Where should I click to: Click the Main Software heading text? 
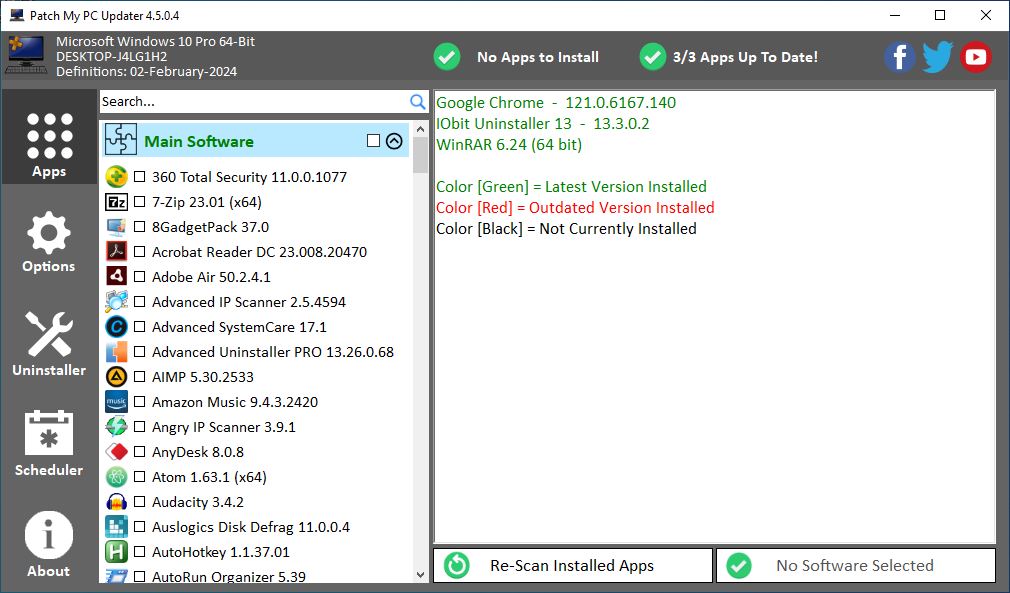click(x=199, y=141)
